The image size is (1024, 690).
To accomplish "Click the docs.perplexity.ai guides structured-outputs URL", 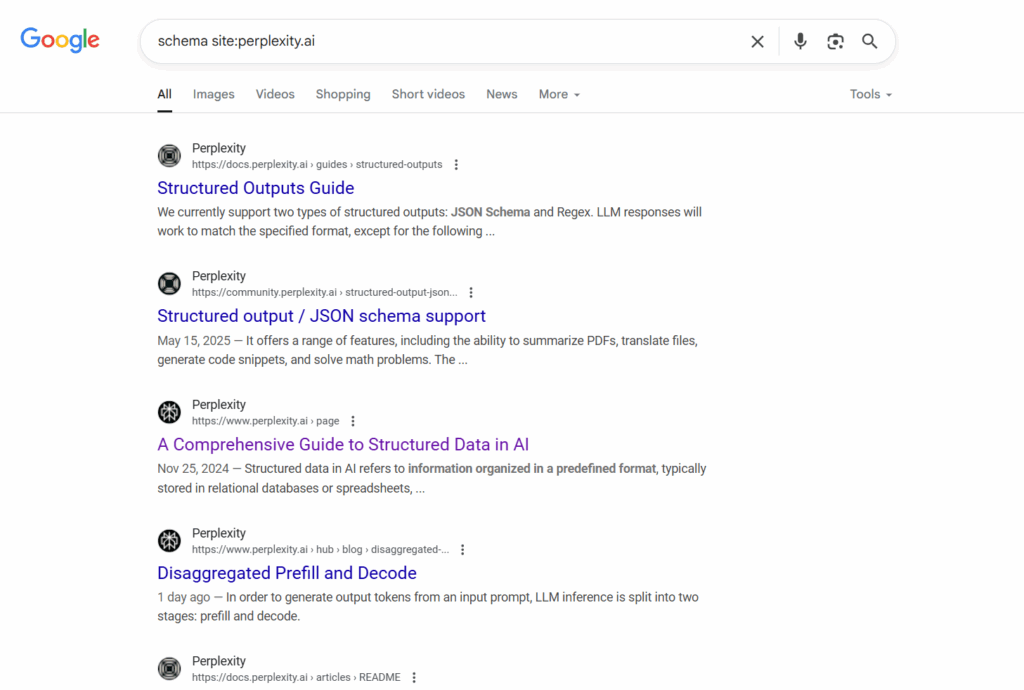I will click(x=317, y=165).
